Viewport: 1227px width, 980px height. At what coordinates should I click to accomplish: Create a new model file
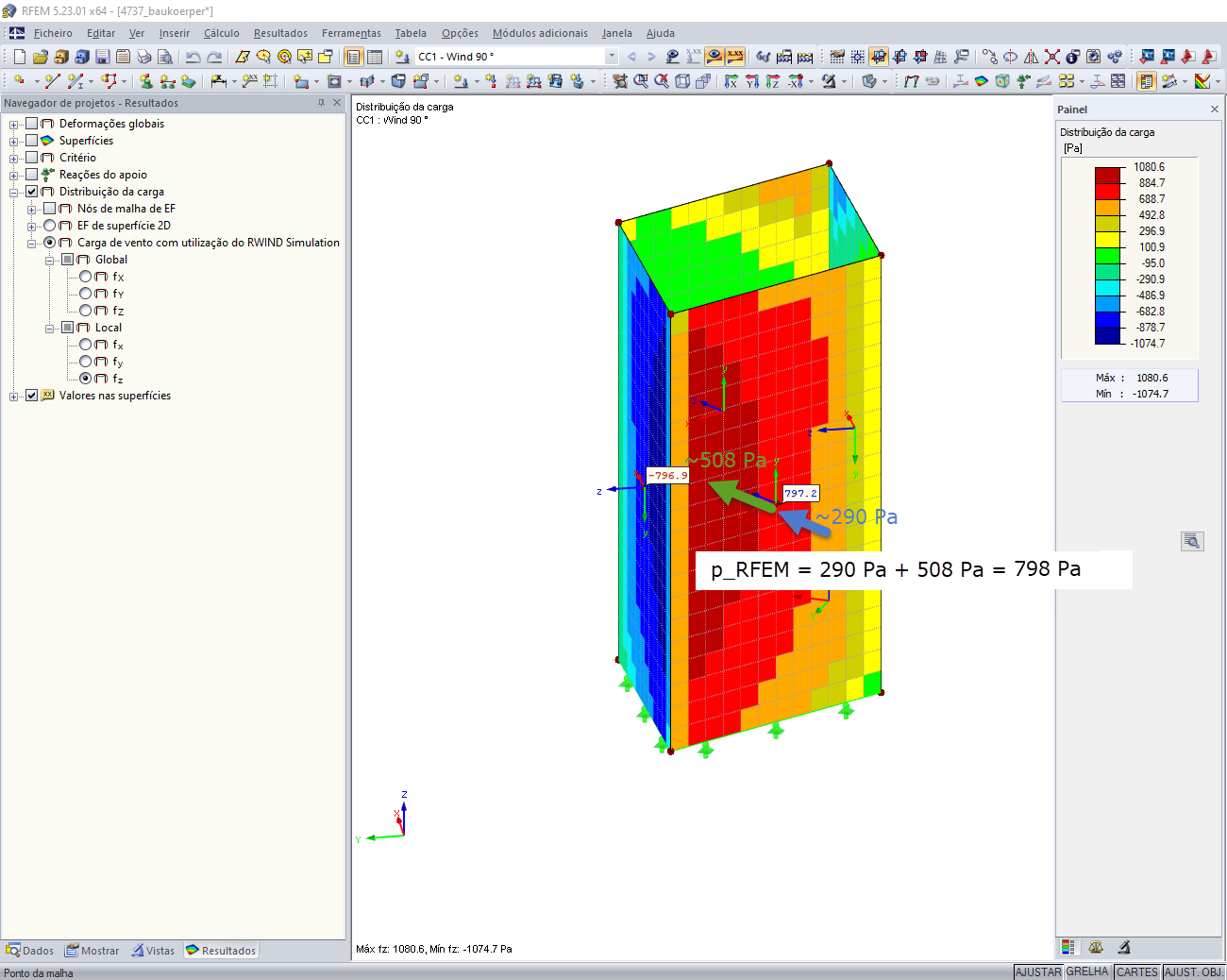click(20, 57)
